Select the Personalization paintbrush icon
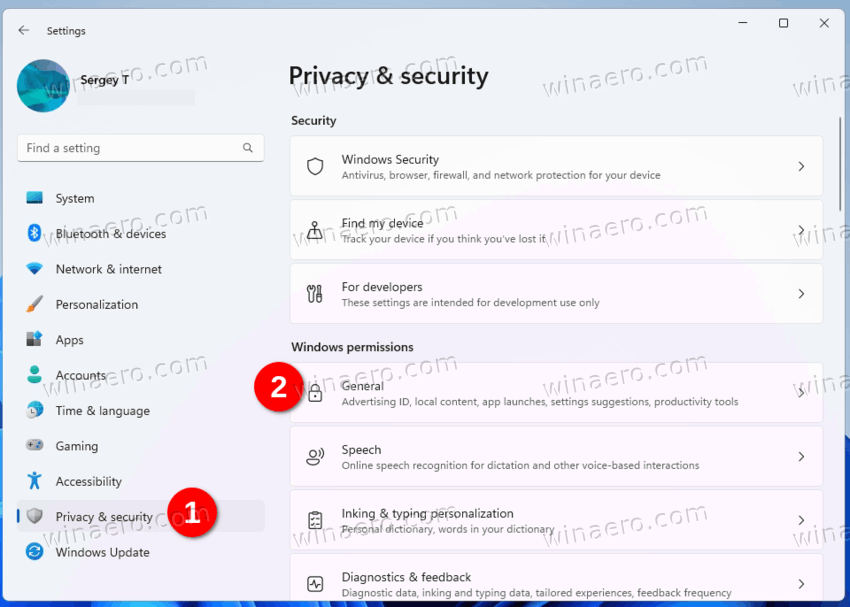 [x=34, y=304]
